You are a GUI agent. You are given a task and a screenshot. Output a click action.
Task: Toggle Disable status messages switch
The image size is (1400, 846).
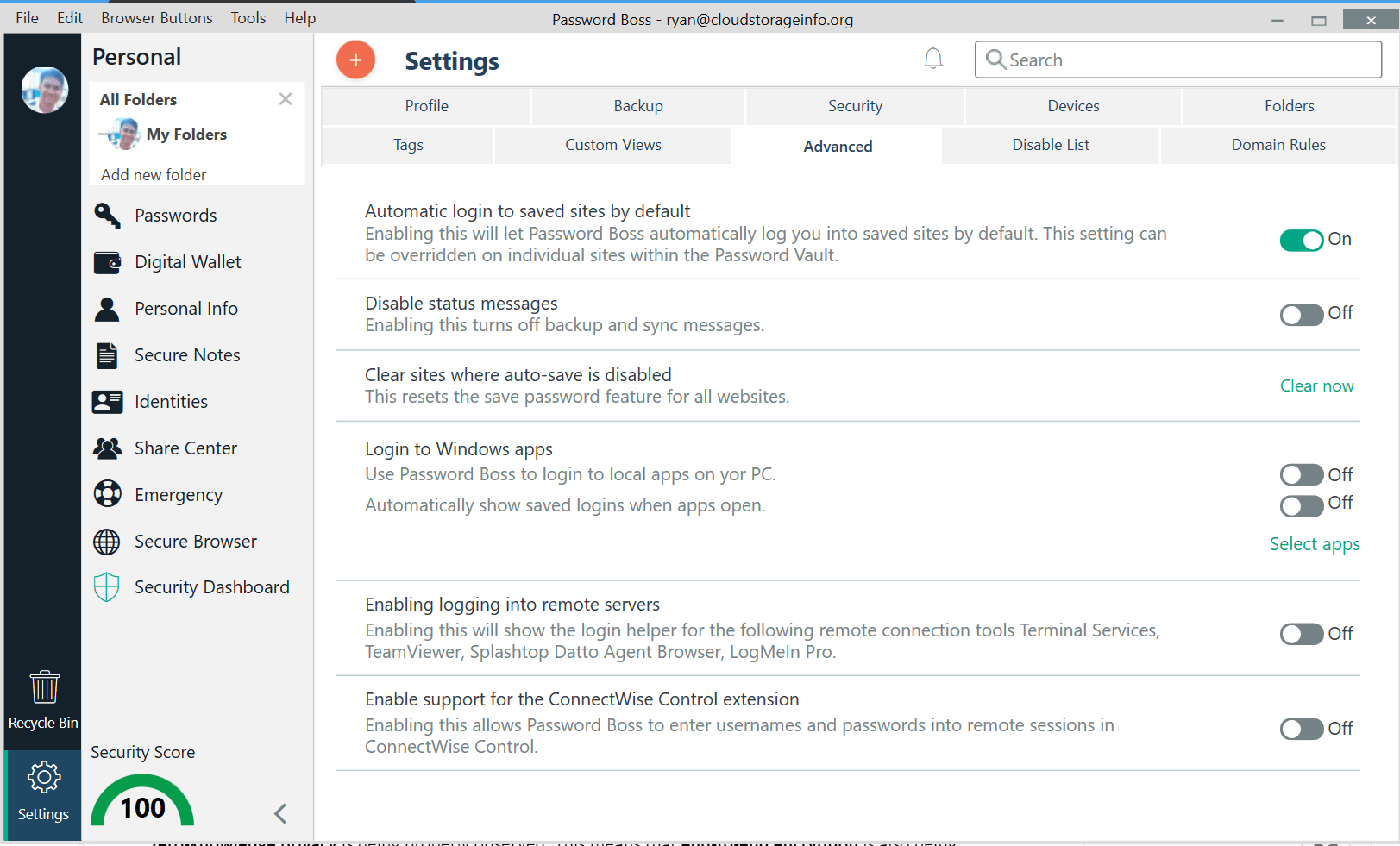click(1302, 315)
